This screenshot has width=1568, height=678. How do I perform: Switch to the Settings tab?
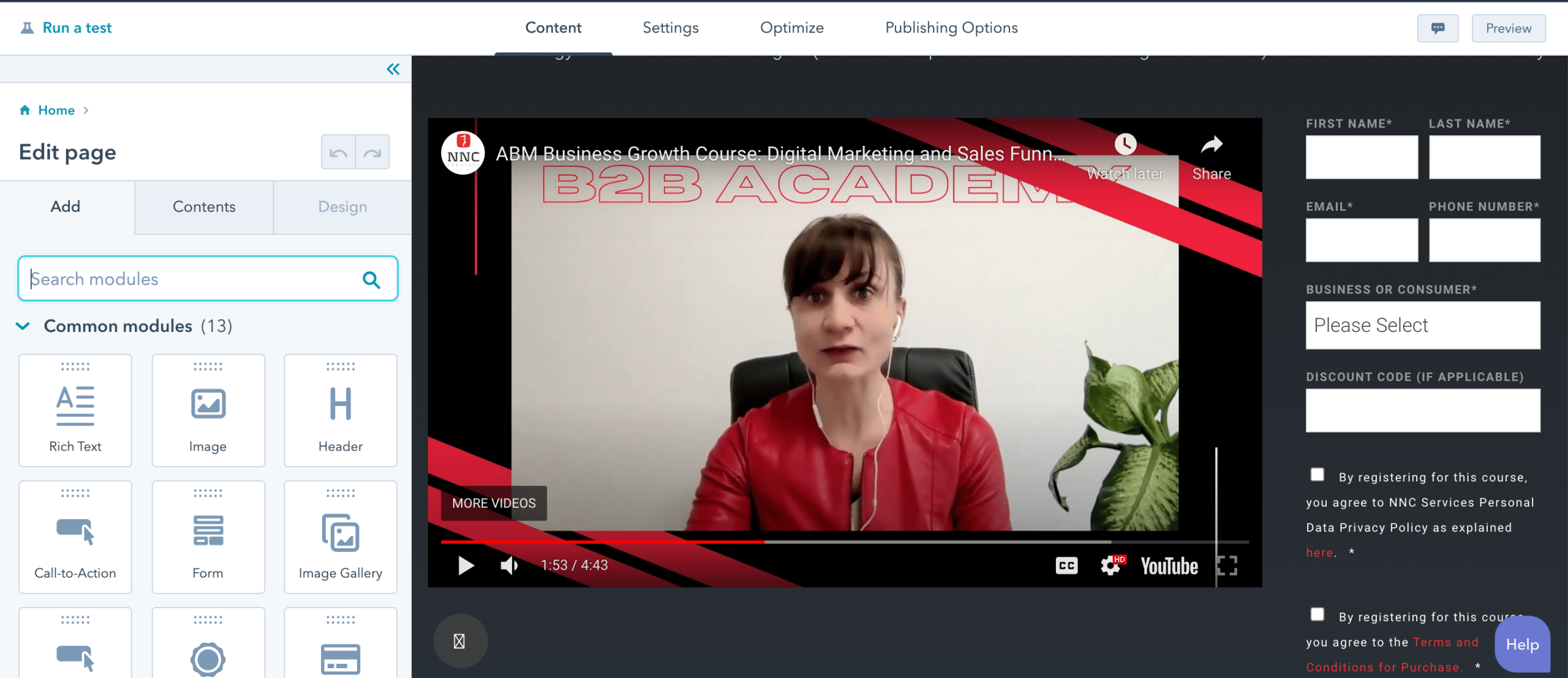[x=670, y=28]
